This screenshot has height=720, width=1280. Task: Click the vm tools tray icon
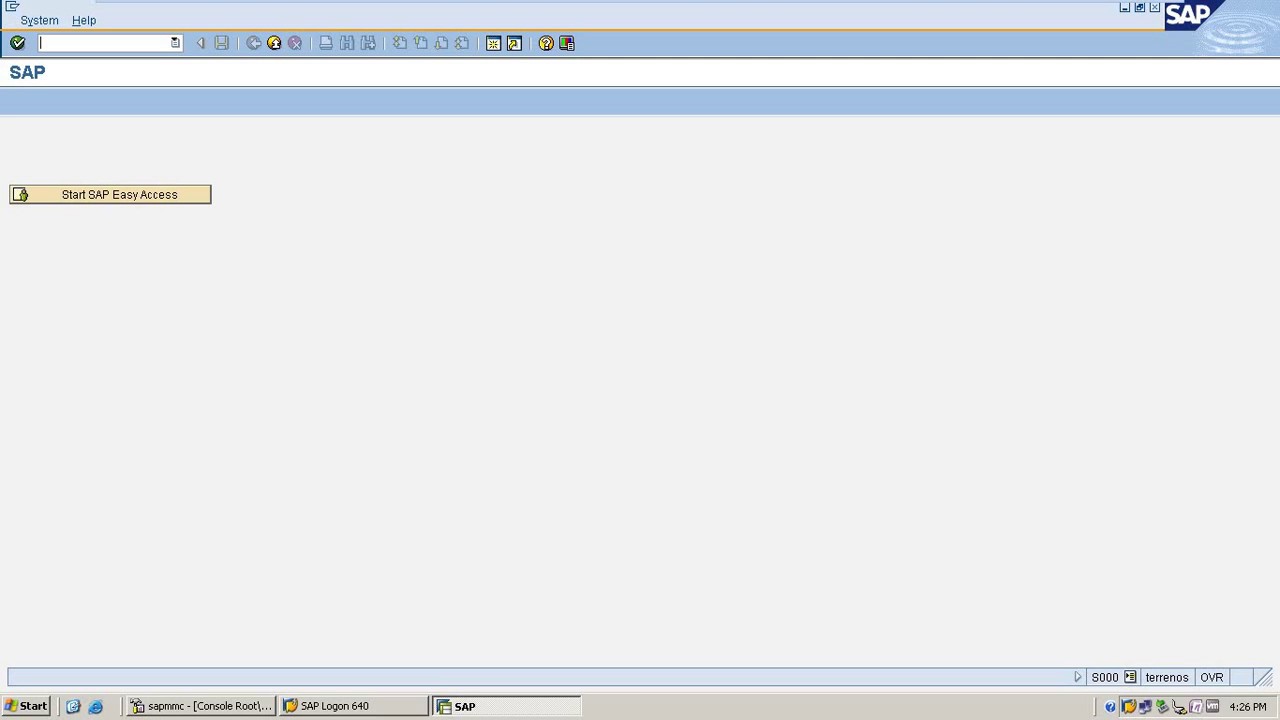coord(1213,707)
